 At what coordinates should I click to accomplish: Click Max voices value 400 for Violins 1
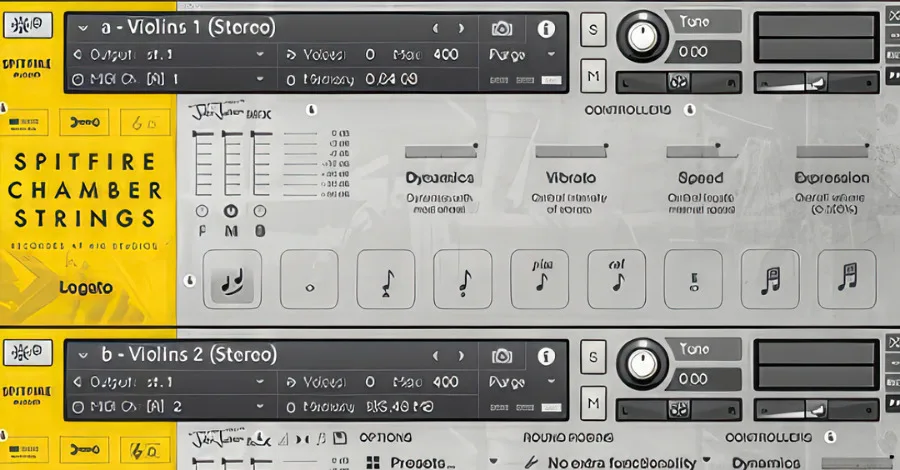(446, 55)
